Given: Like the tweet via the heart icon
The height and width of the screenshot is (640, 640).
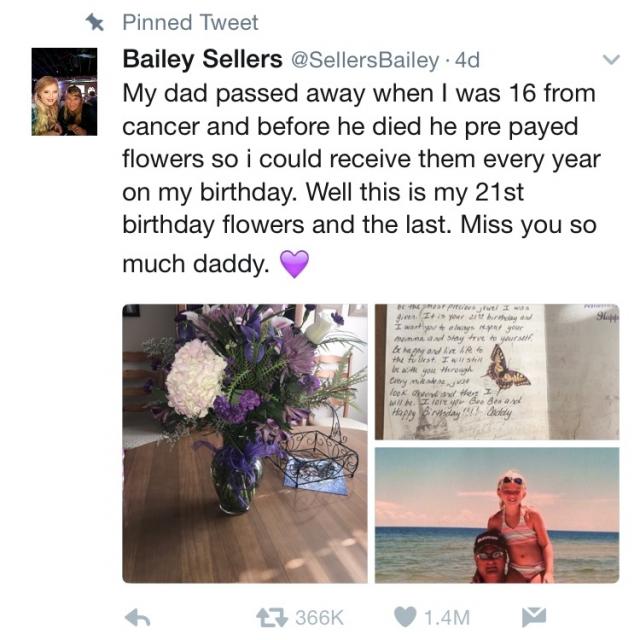Looking at the screenshot, I should [x=405, y=617].
